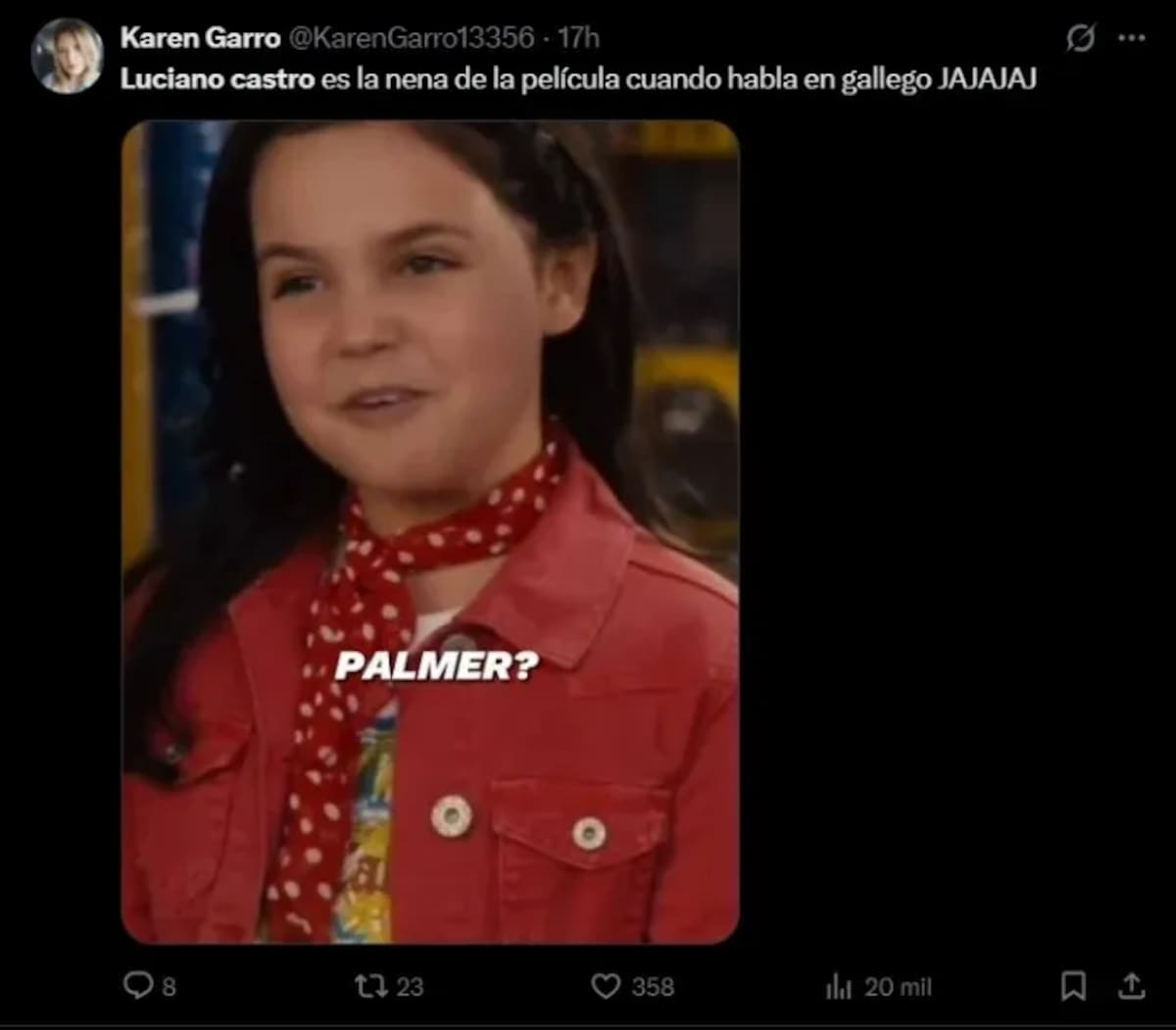
Task: Open the Grok explain-post icon
Action: click(1080, 38)
